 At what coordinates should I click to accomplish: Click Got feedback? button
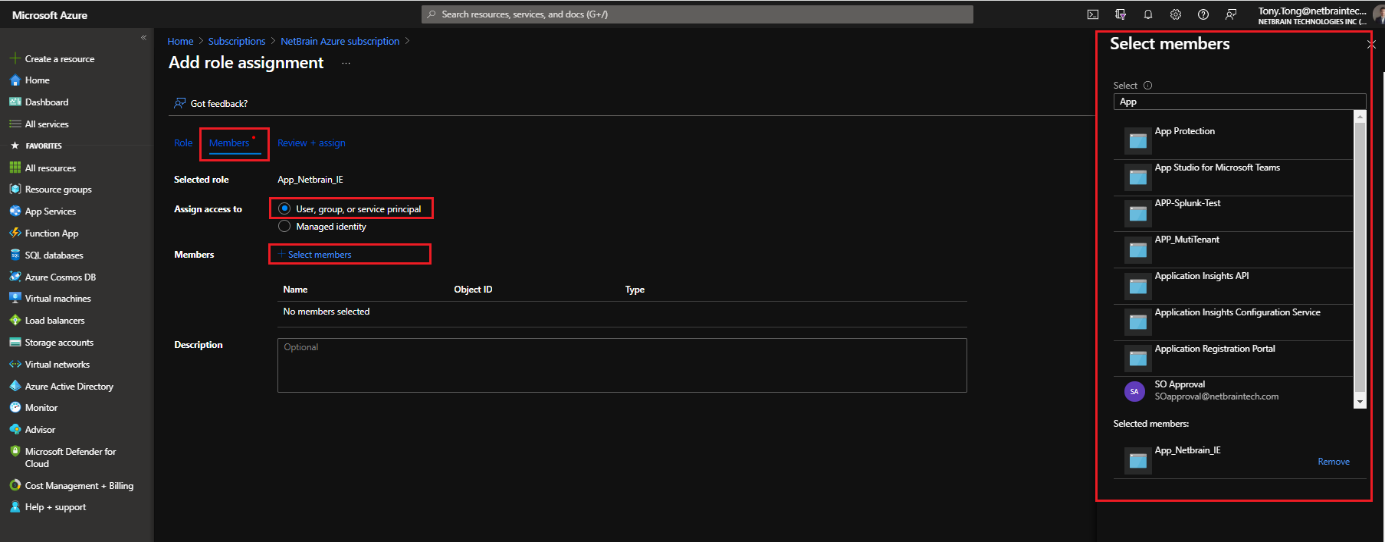coord(211,103)
